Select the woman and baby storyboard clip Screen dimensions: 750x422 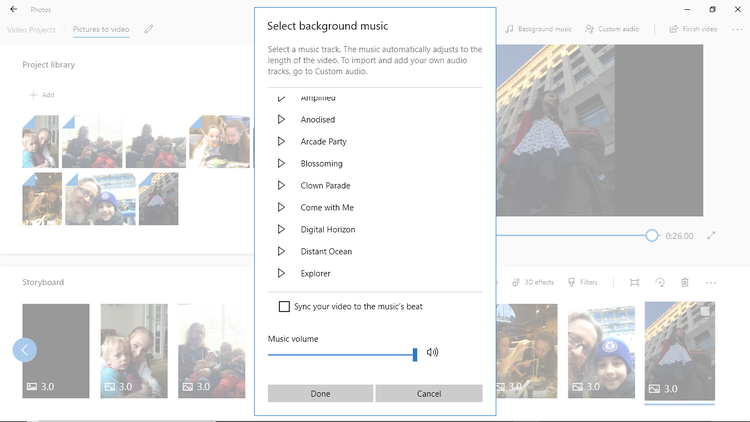[134, 351]
